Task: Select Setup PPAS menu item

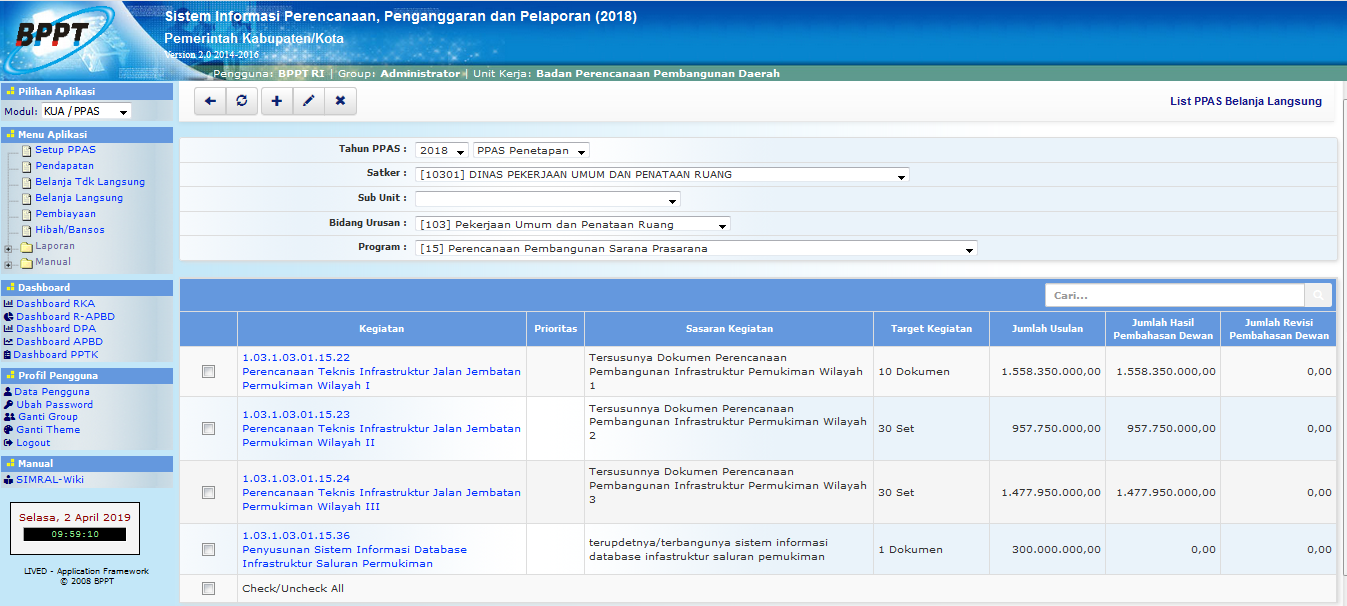Action: point(65,150)
